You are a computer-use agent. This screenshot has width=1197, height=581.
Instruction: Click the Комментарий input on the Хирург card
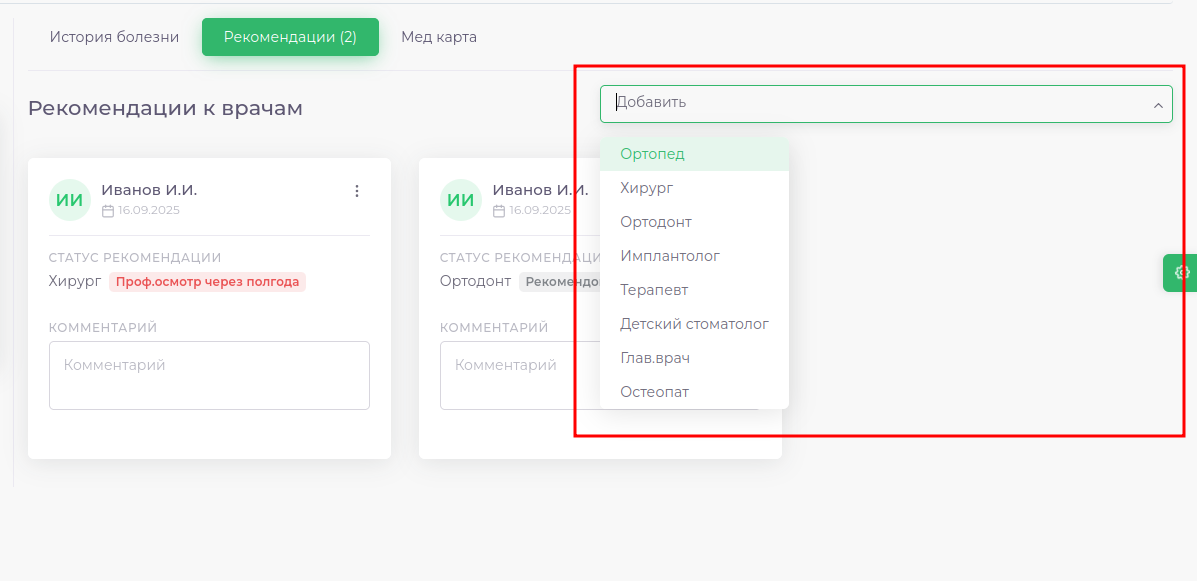209,375
